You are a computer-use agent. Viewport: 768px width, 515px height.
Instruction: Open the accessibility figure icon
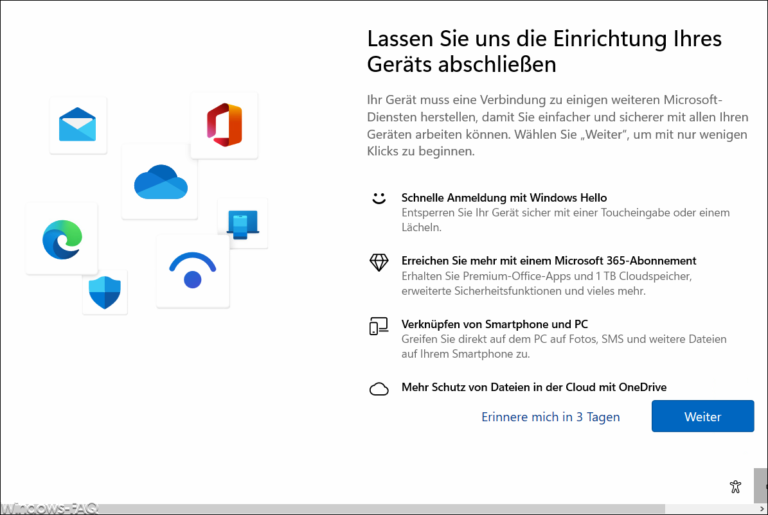pos(735,487)
